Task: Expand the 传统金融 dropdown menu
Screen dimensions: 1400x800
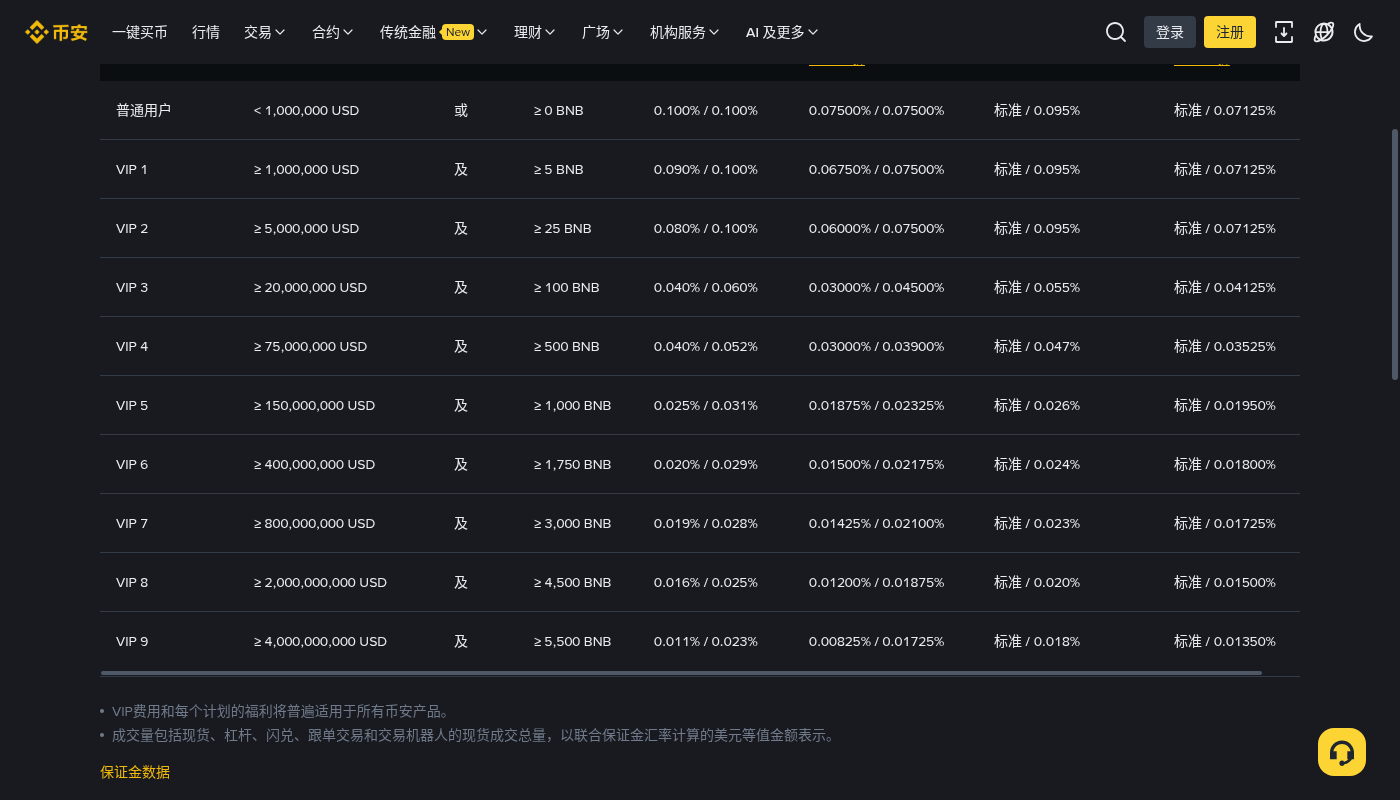Action: (434, 32)
